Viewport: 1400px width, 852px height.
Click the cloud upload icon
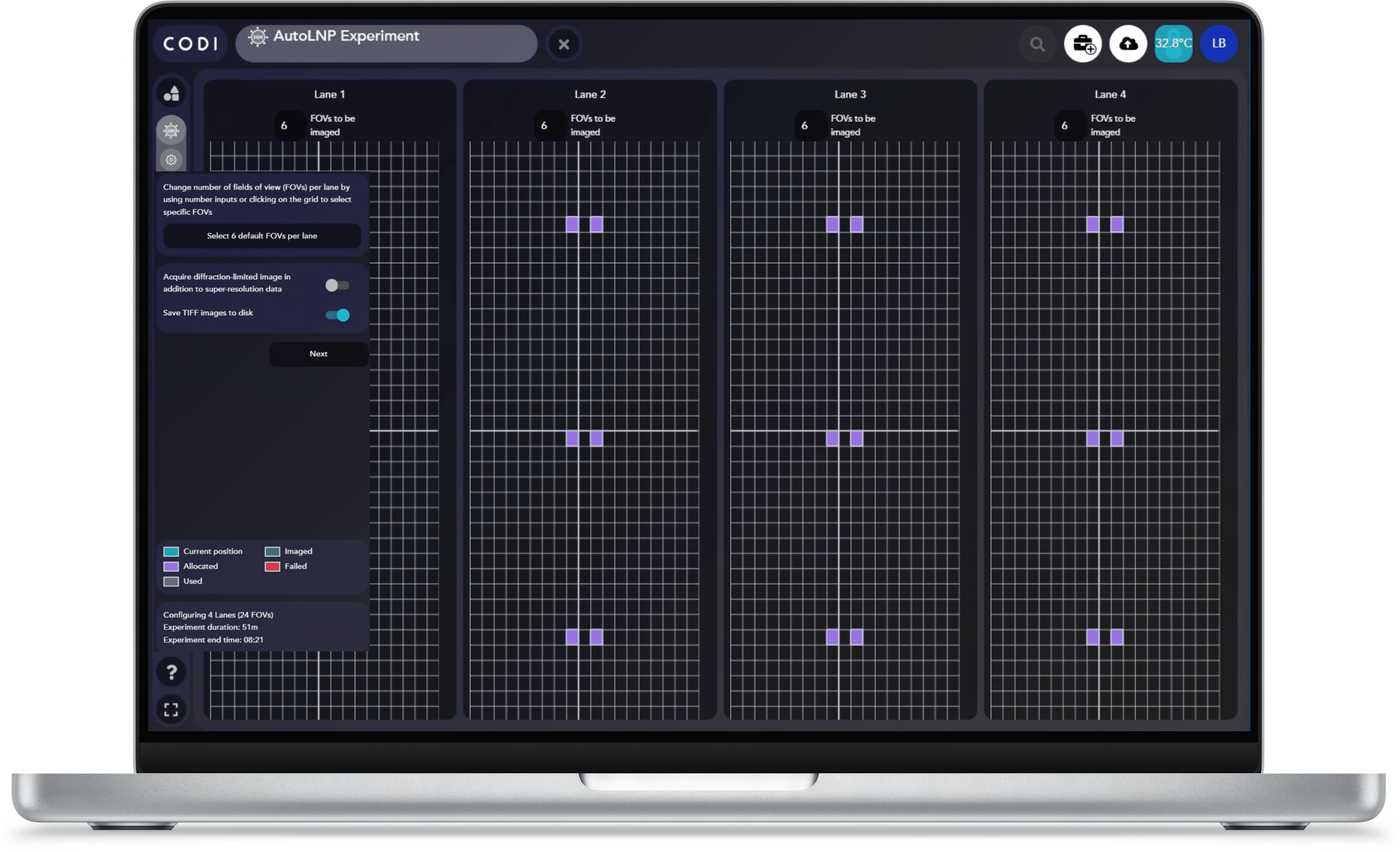coord(1128,44)
